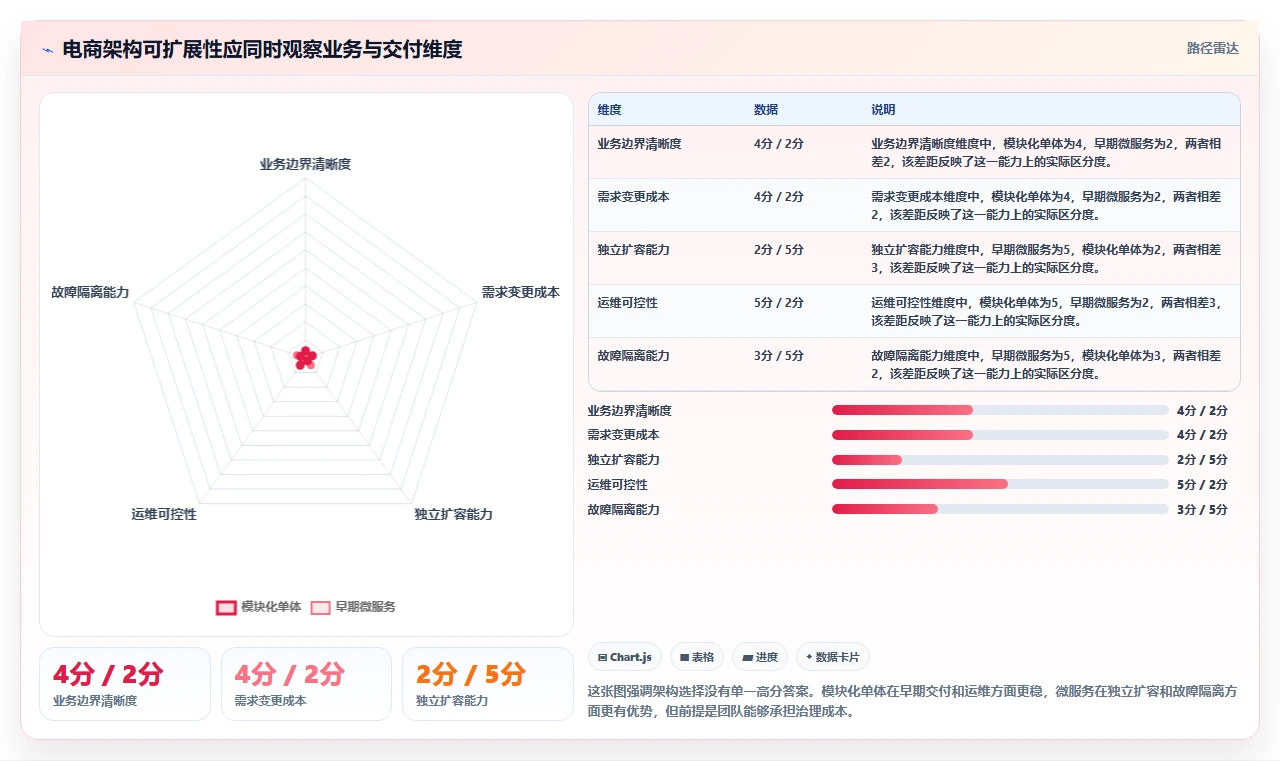The width and height of the screenshot is (1280, 761).
Task: Toggle the 早期微服务 legend item
Action: (353, 607)
